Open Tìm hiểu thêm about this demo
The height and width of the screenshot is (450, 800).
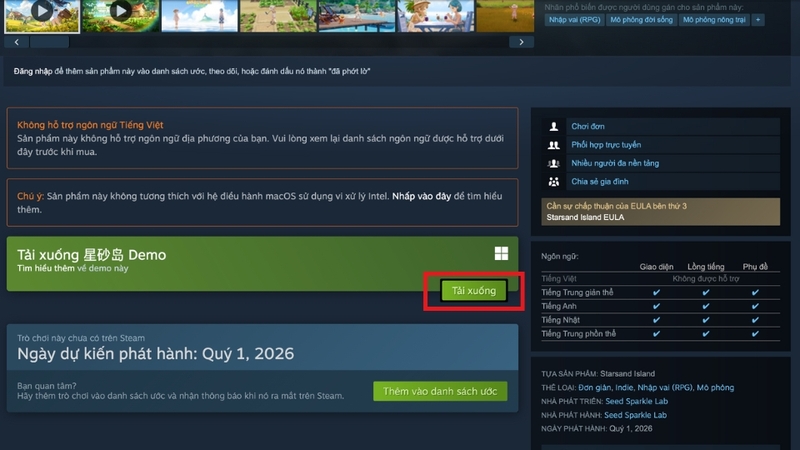[x=46, y=268]
